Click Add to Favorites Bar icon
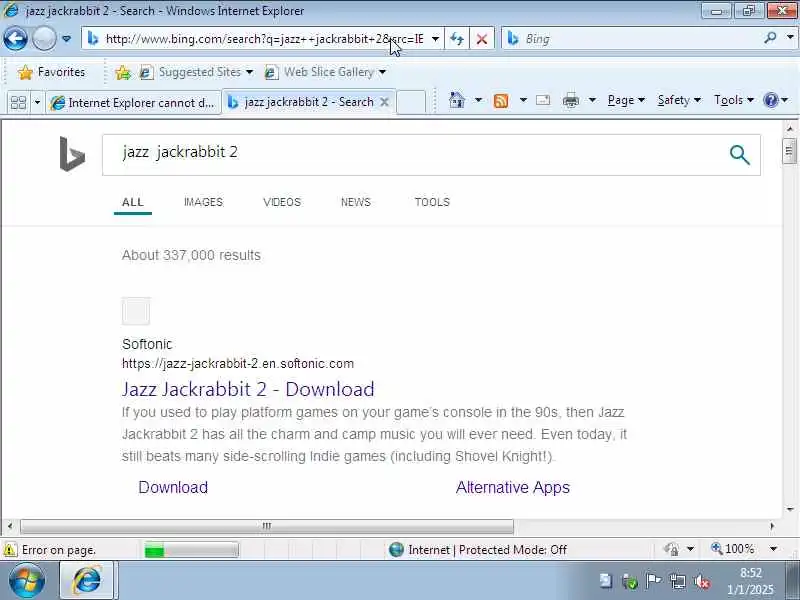Screen dimensions: 800x600 coord(122,72)
